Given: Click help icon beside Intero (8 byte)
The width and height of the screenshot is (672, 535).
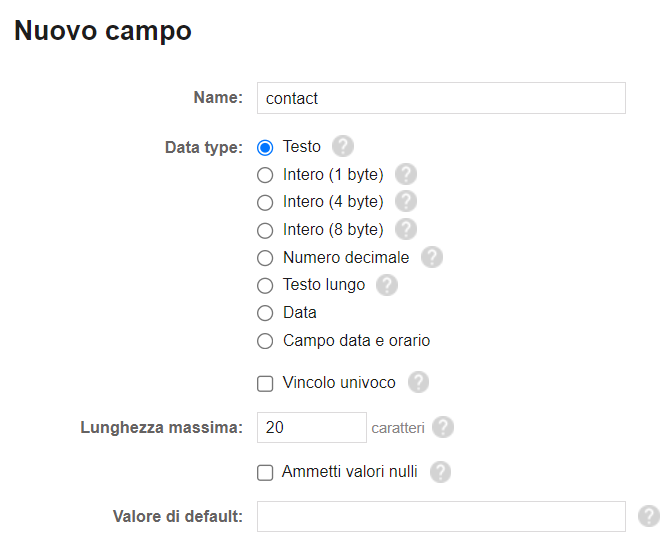Looking at the screenshot, I should [x=406, y=229].
